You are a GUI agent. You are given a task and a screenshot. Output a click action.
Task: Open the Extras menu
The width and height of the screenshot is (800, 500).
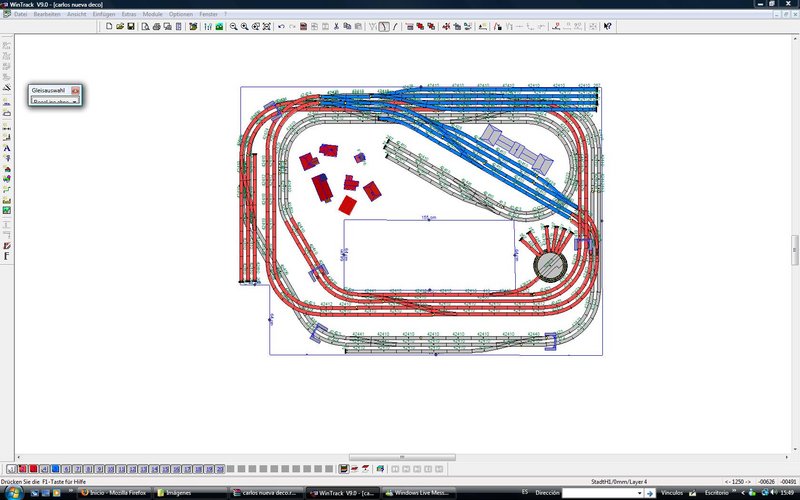coord(129,14)
